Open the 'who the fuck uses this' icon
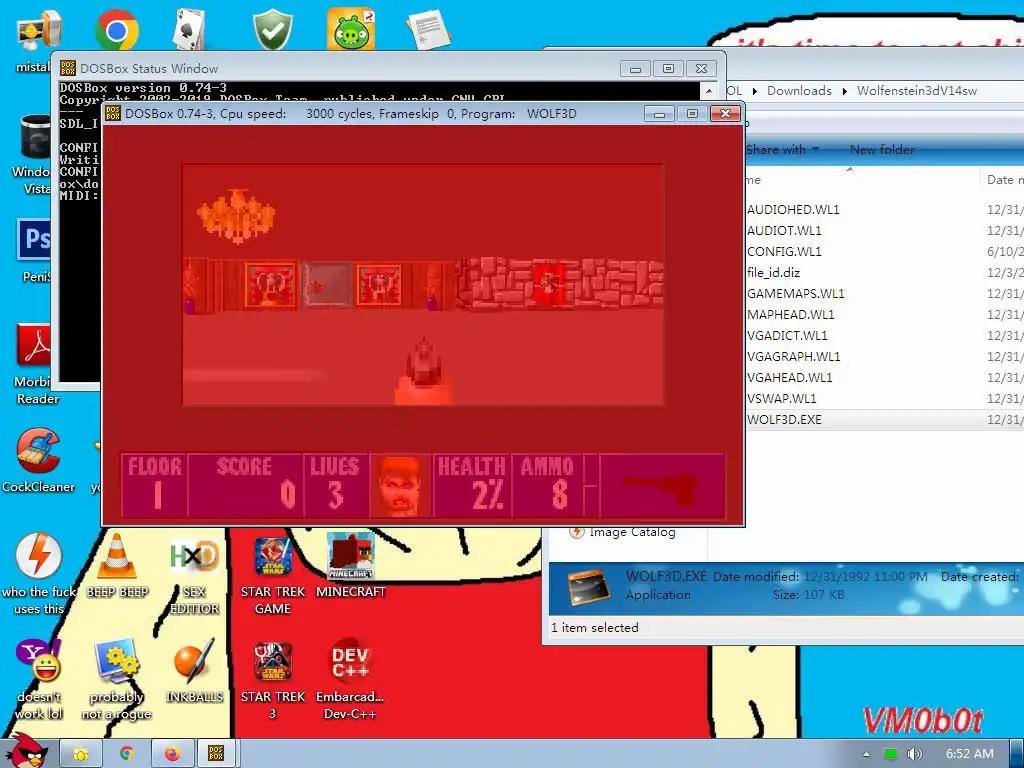Image resolution: width=1024 pixels, height=768 pixels. [x=39, y=573]
